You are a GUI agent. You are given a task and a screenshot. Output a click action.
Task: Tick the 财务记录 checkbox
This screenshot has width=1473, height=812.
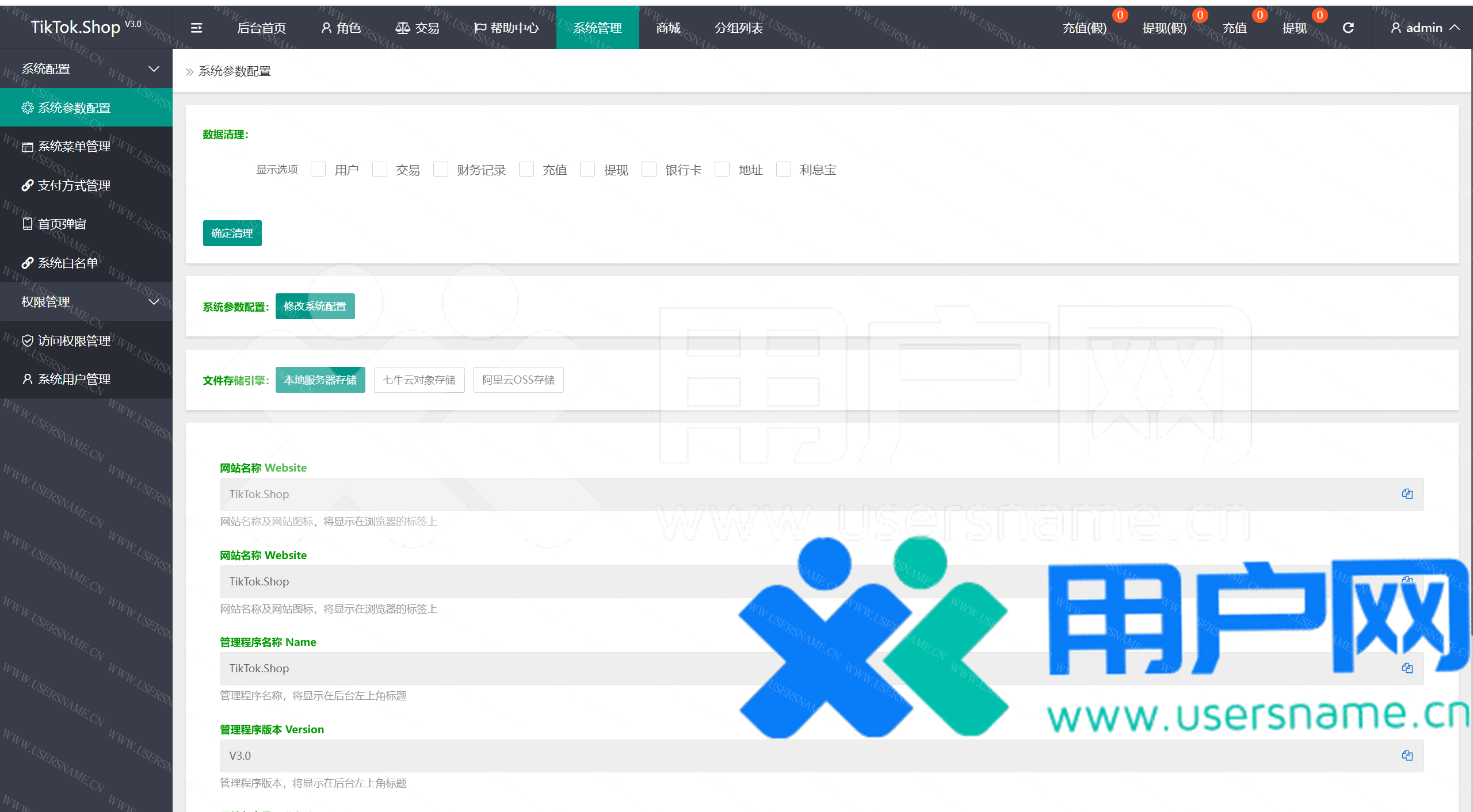coord(441,170)
